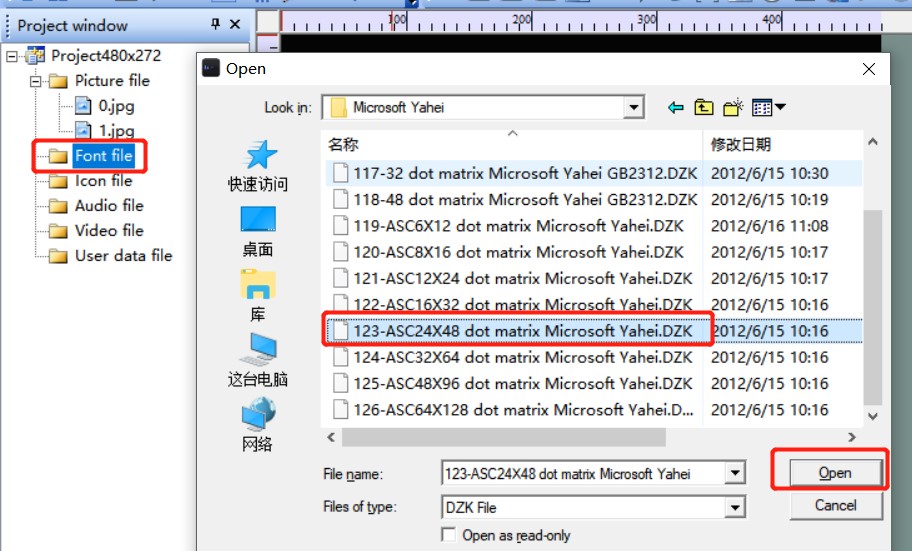
Task: Click the Cancel button
Action: 835,505
